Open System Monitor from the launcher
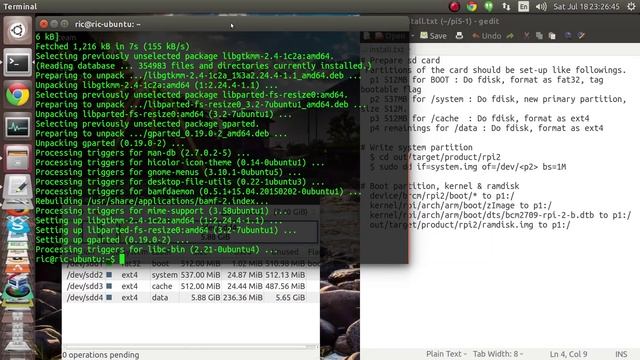This screenshot has height=360, width=640. 18,127
